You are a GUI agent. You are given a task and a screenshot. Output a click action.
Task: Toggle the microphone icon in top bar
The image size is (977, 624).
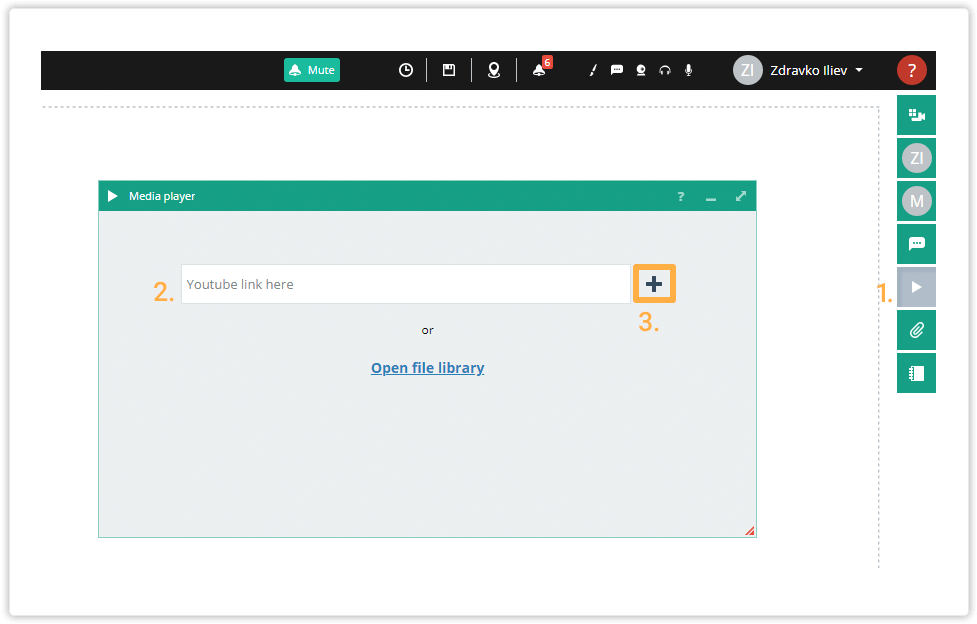[x=689, y=70]
